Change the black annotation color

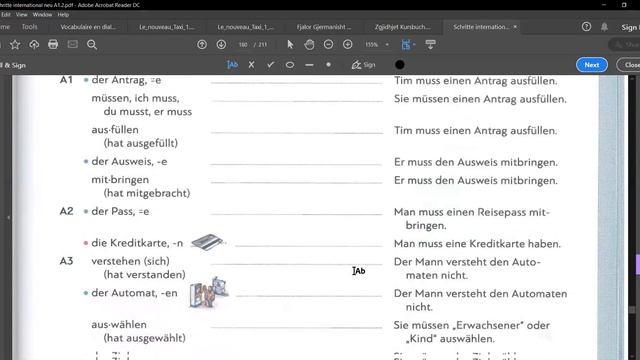point(400,64)
